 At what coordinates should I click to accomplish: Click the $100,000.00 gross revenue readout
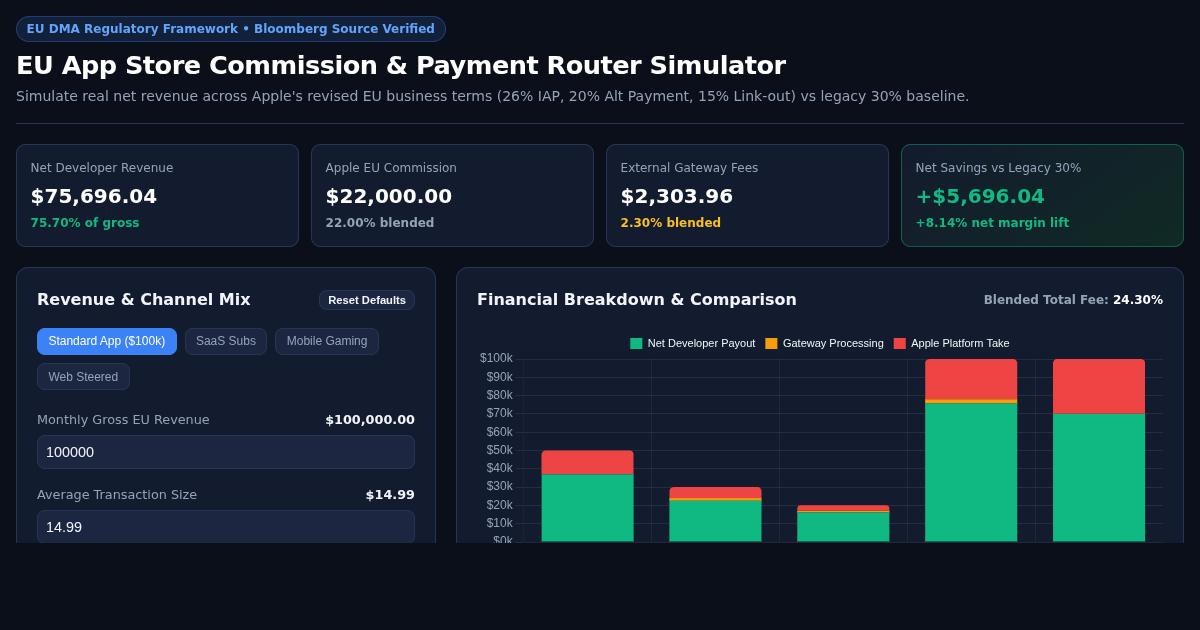click(x=370, y=420)
